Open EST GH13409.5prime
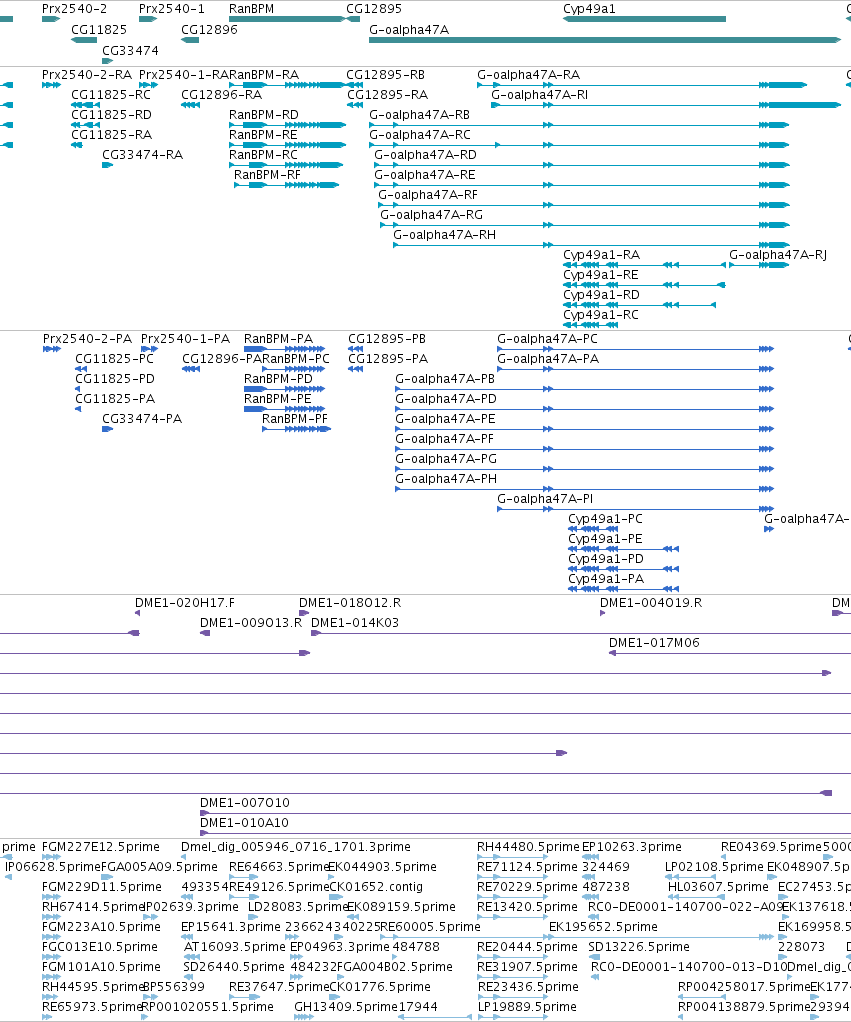The image size is (851, 1022). click(x=345, y=1007)
